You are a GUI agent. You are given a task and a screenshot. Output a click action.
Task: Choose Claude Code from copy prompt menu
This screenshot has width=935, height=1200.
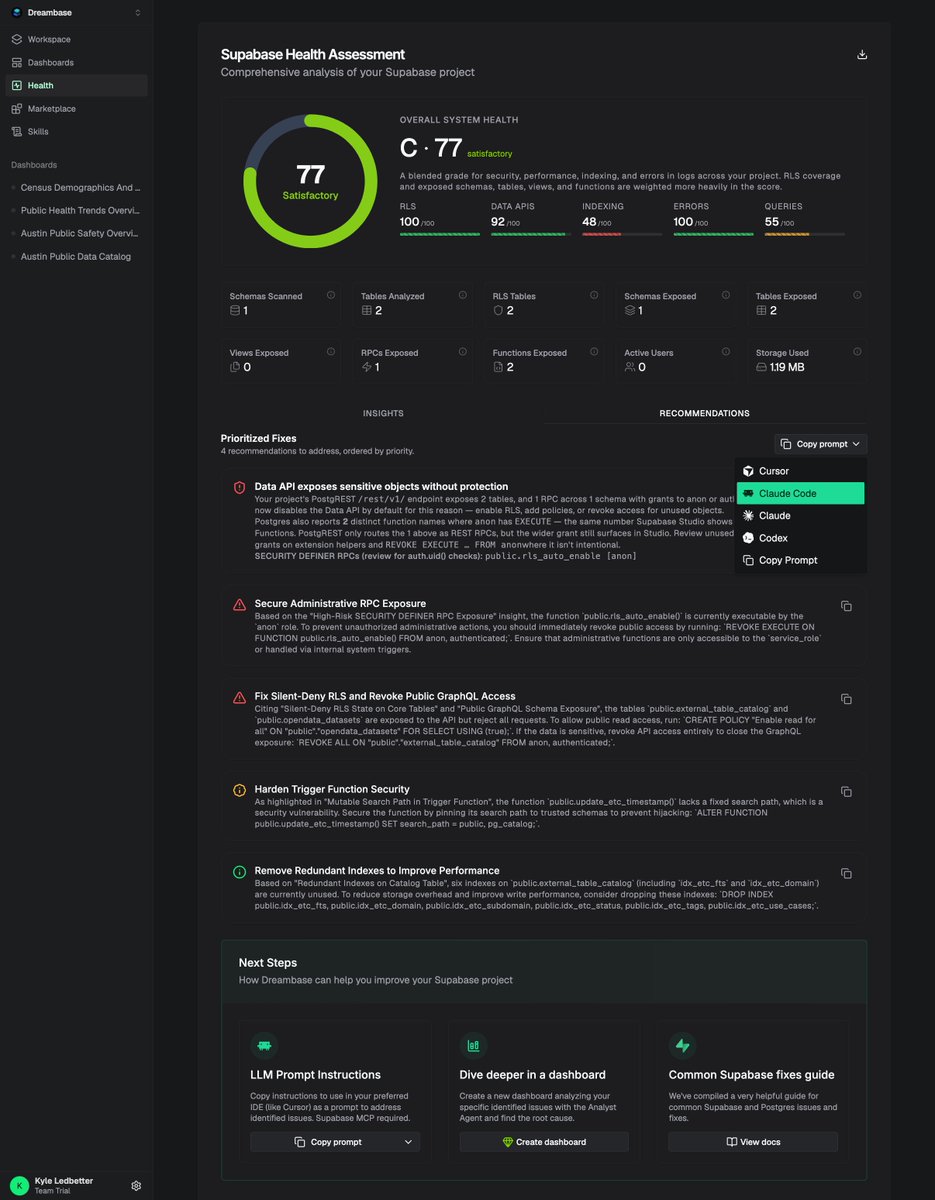tap(801, 493)
